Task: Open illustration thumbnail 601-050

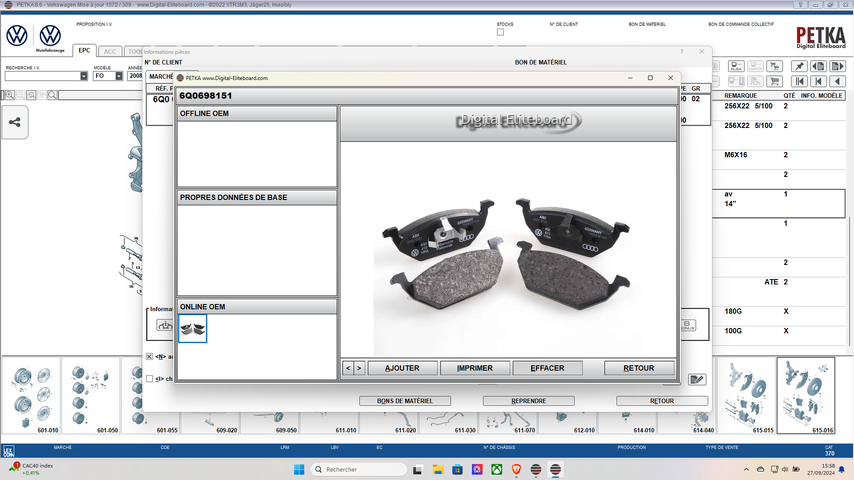Action: tap(91, 396)
